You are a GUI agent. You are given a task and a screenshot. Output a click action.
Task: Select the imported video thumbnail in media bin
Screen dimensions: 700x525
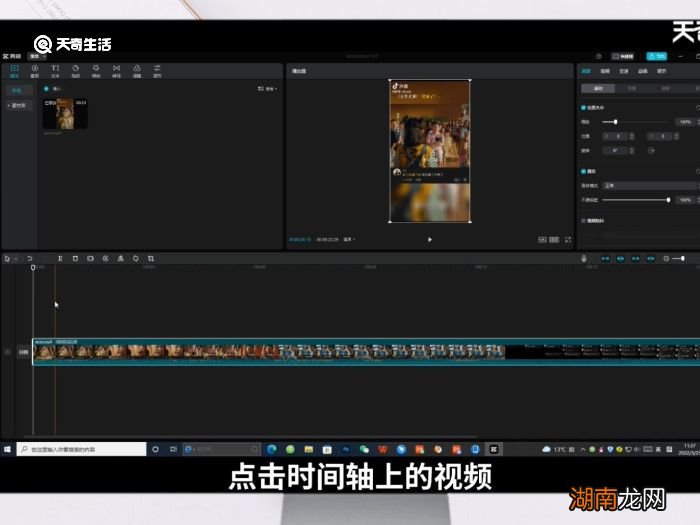pyautogui.click(x=65, y=114)
